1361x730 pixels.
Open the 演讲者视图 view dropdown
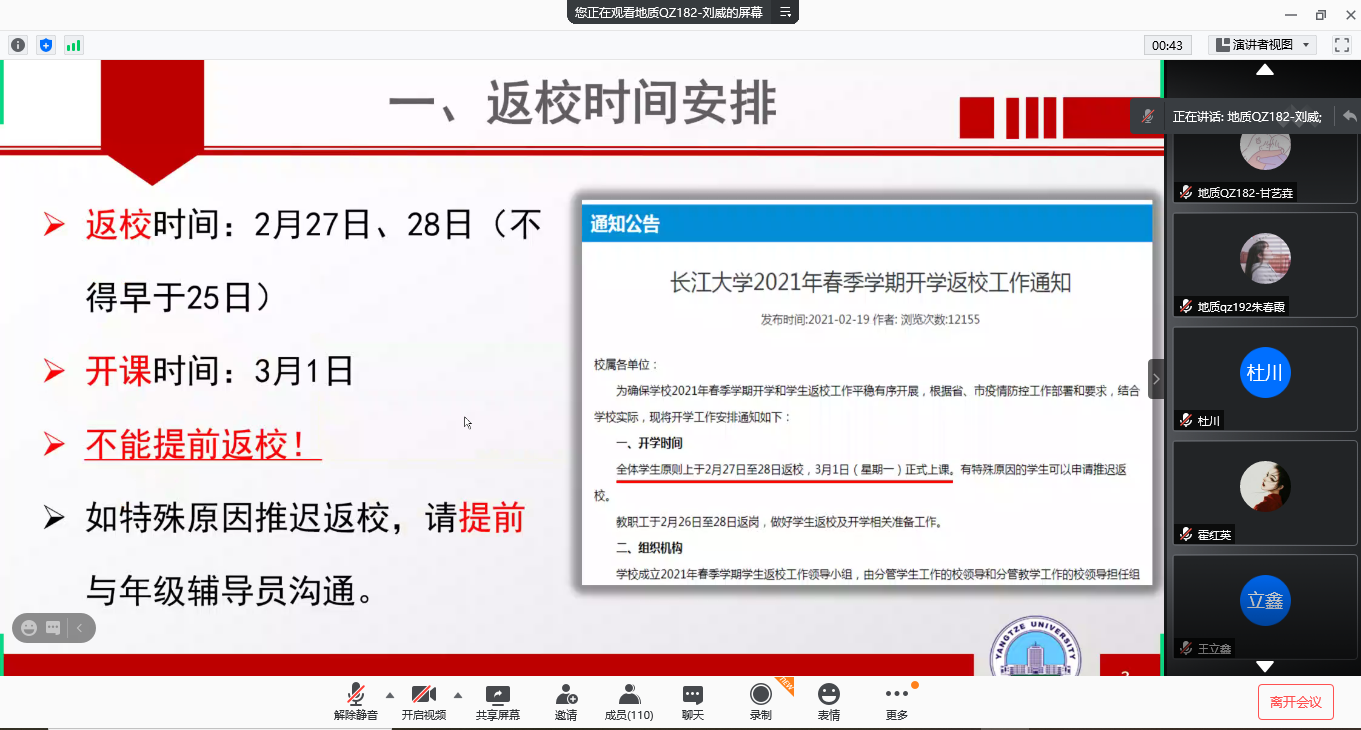[x=1262, y=45]
